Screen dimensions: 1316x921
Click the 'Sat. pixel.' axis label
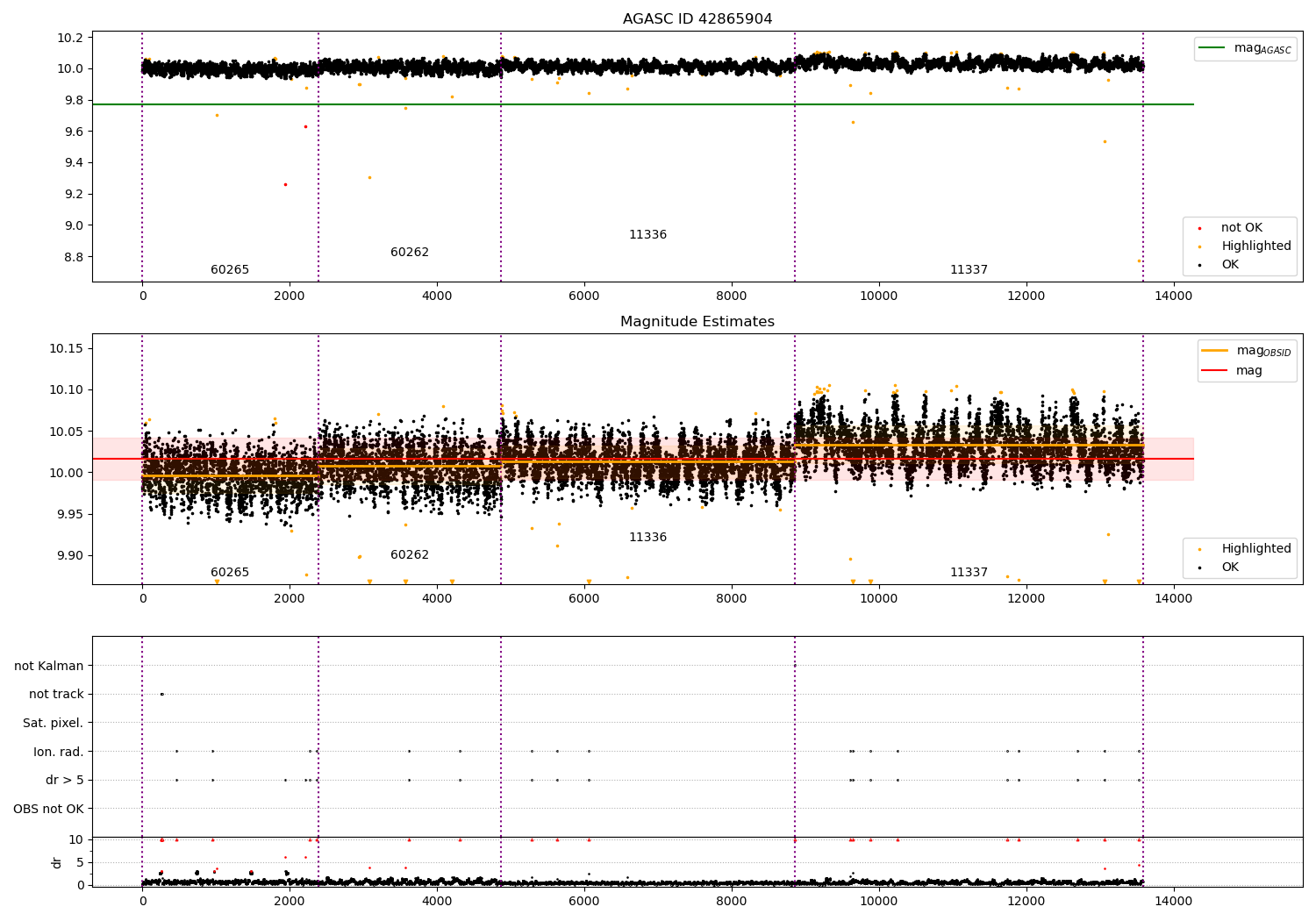[x=54, y=724]
